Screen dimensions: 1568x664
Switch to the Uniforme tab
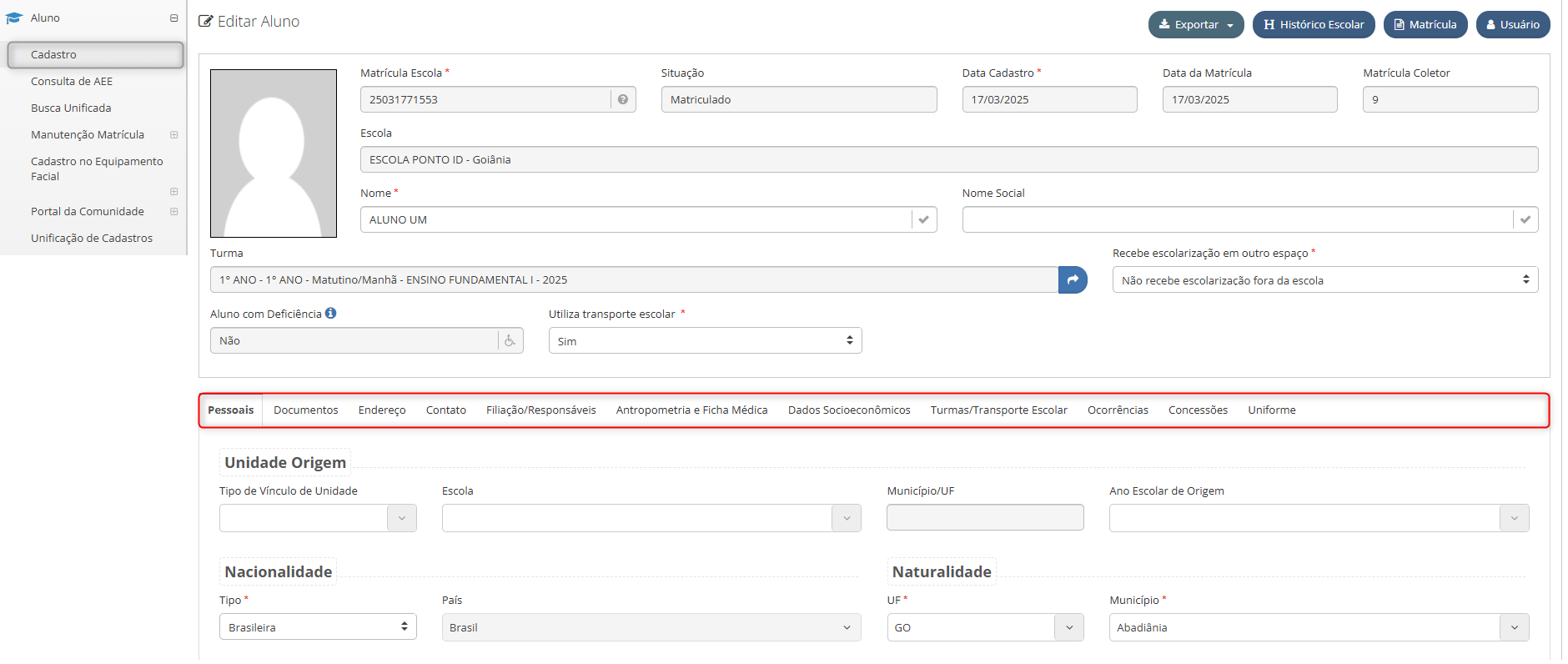(x=1272, y=410)
